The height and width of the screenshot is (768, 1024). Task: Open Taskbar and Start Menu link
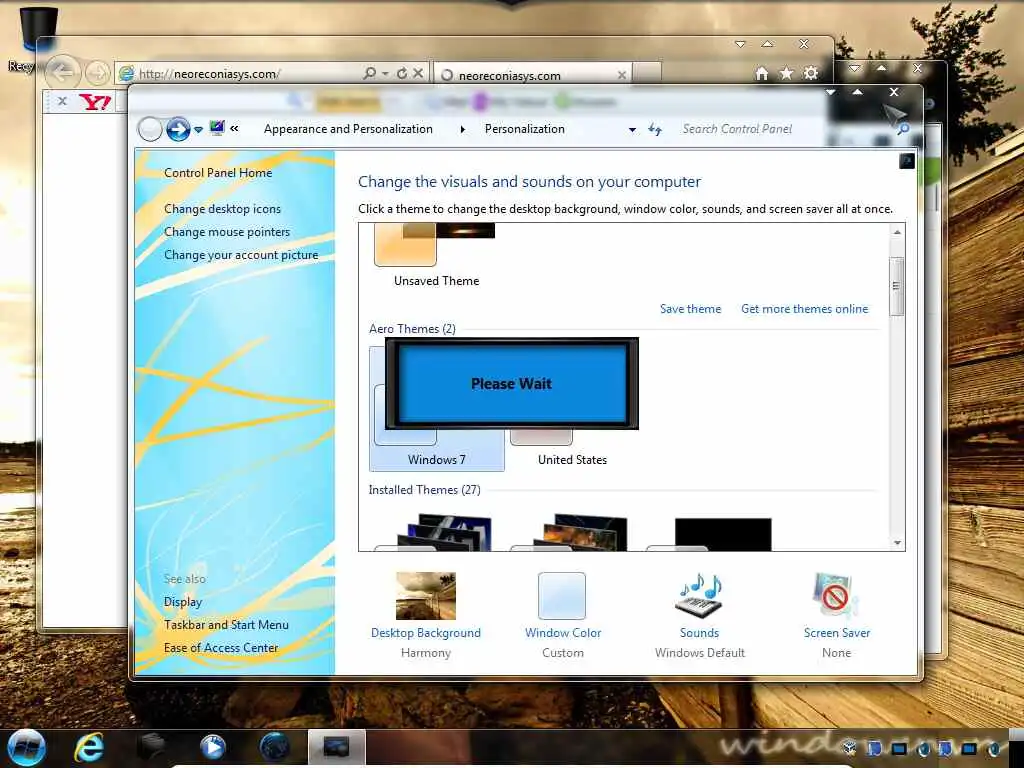pos(226,625)
